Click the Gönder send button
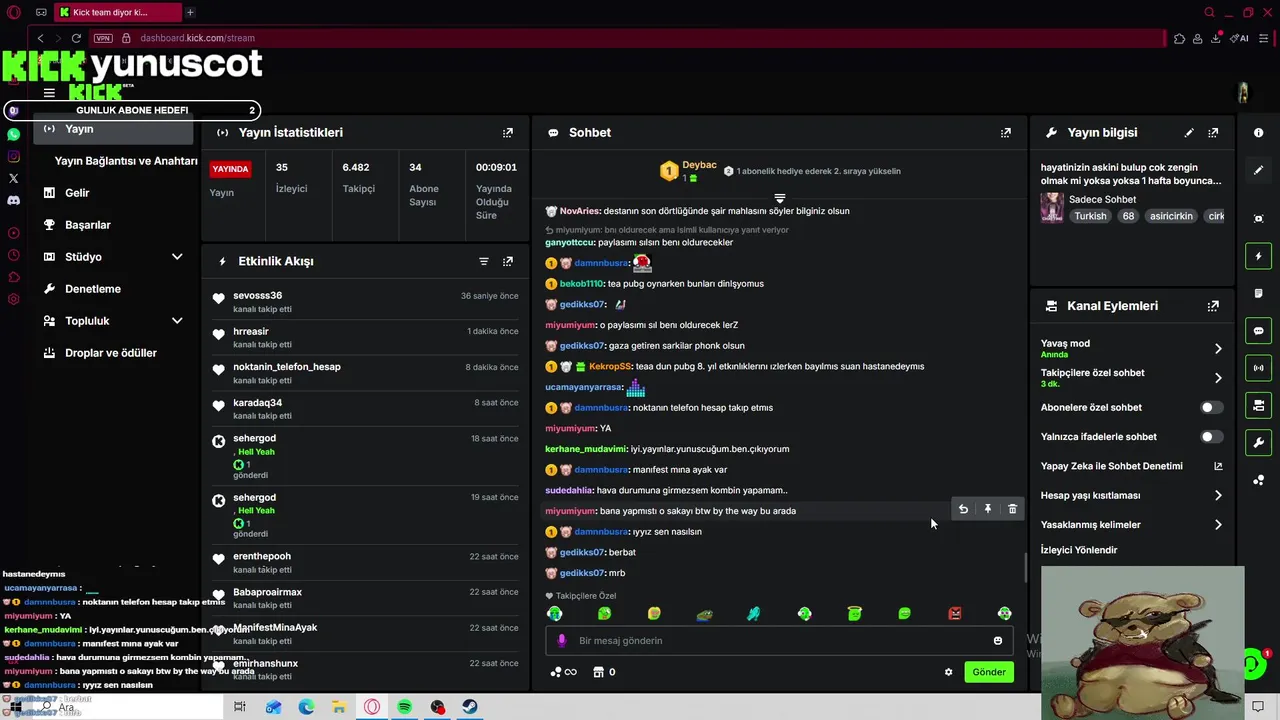 [989, 672]
